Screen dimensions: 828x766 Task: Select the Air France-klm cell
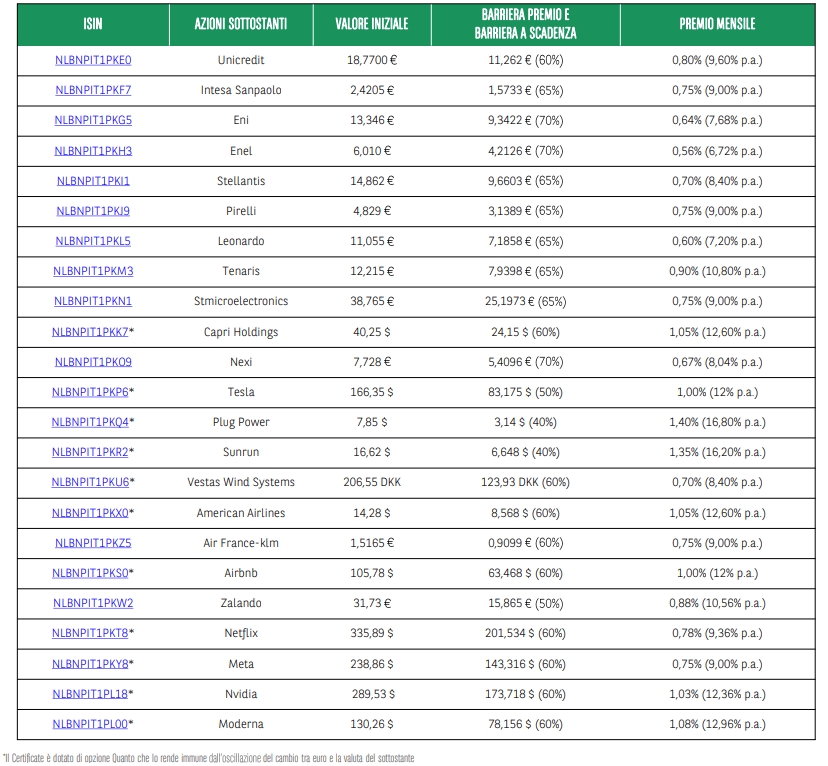tap(241, 543)
